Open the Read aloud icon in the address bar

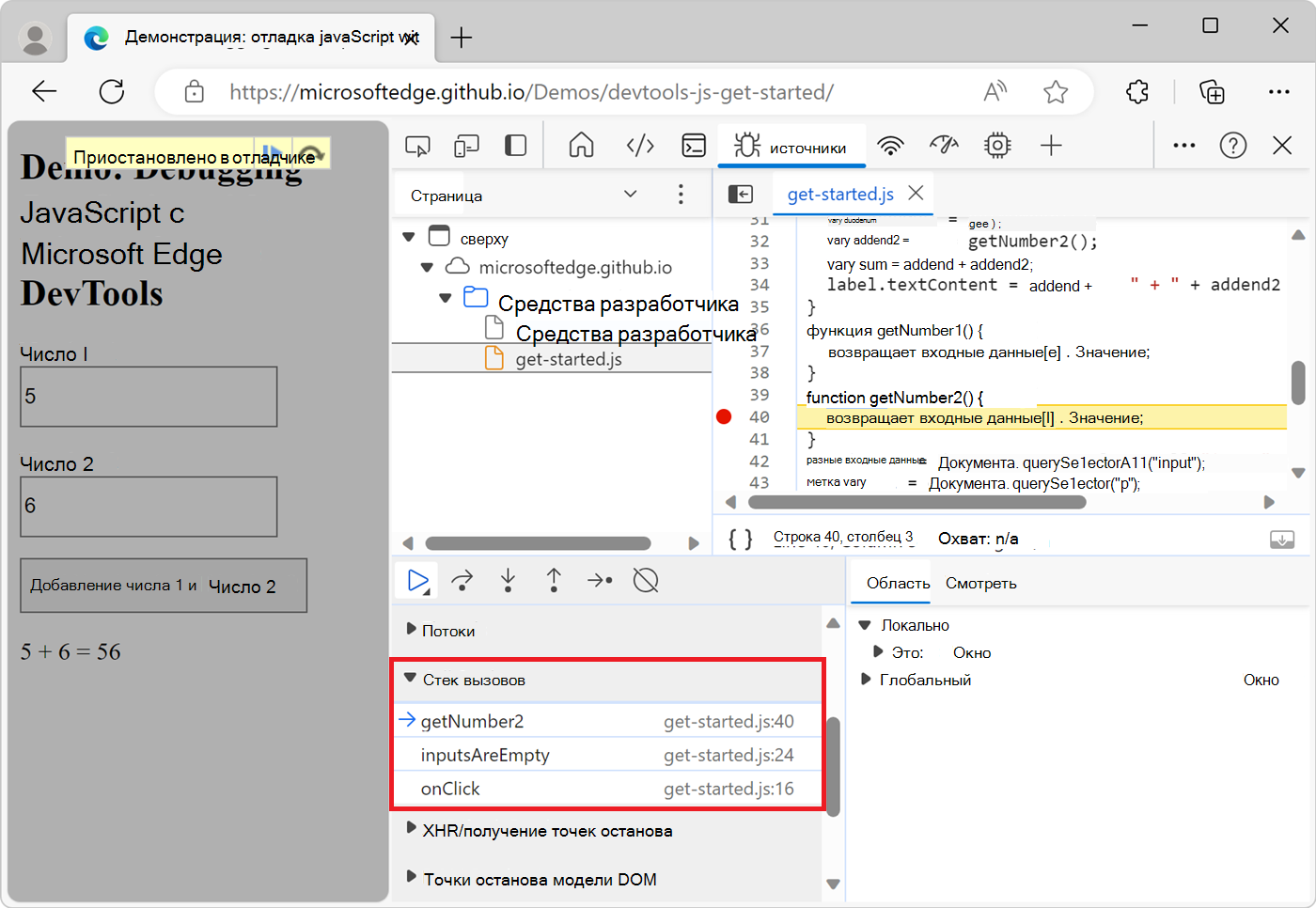click(995, 91)
